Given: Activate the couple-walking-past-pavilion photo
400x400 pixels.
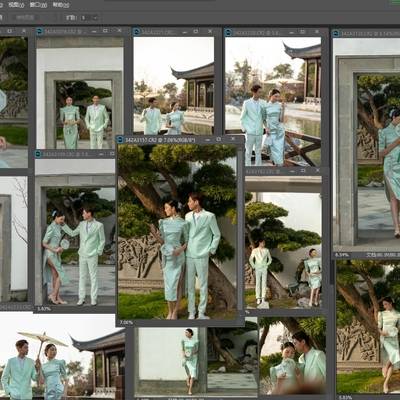Looking at the screenshot, I should [174, 86].
